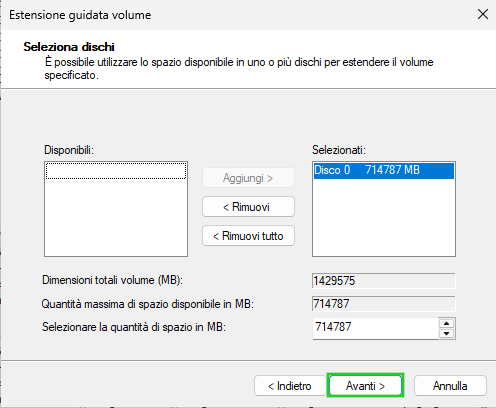Click the disabled Aggiungi > button
496x408 pixels.
[x=248, y=178]
